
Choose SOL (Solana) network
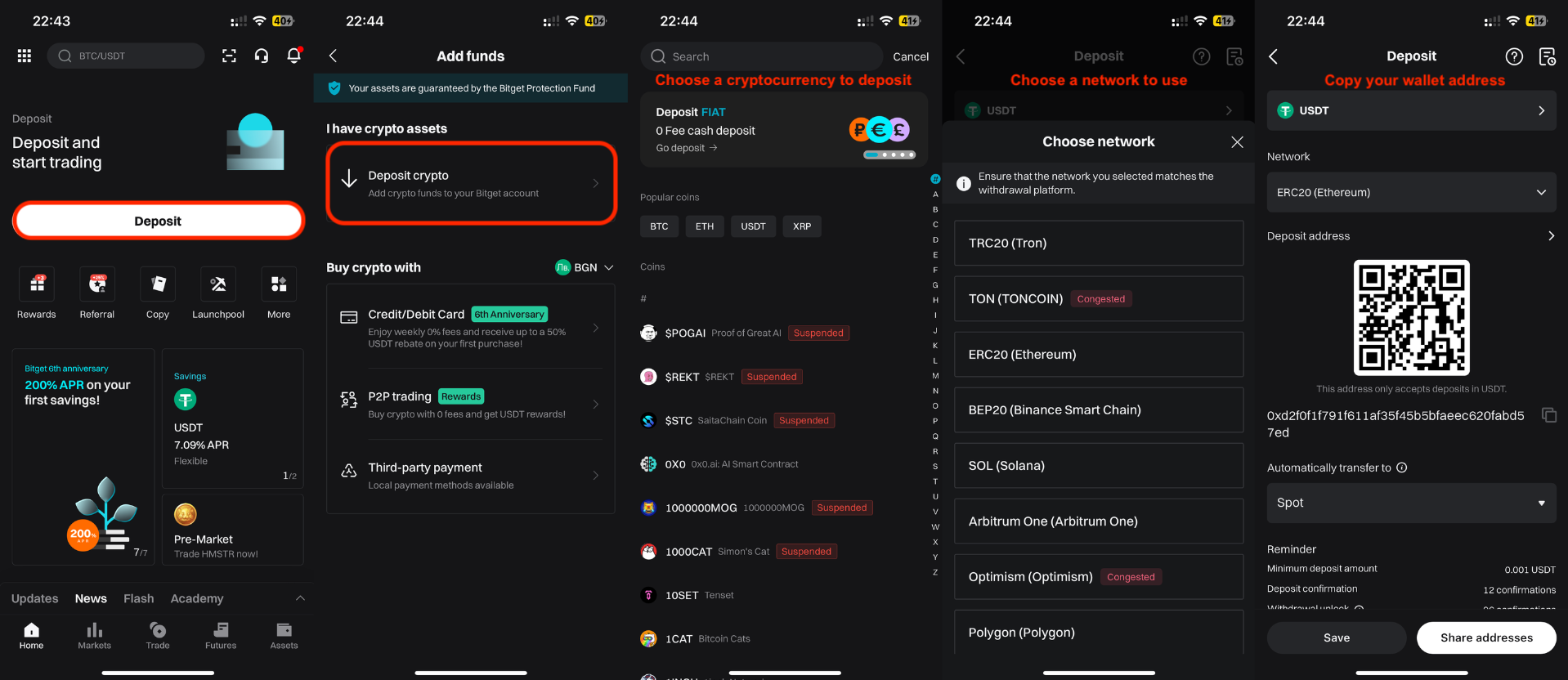coord(1099,465)
